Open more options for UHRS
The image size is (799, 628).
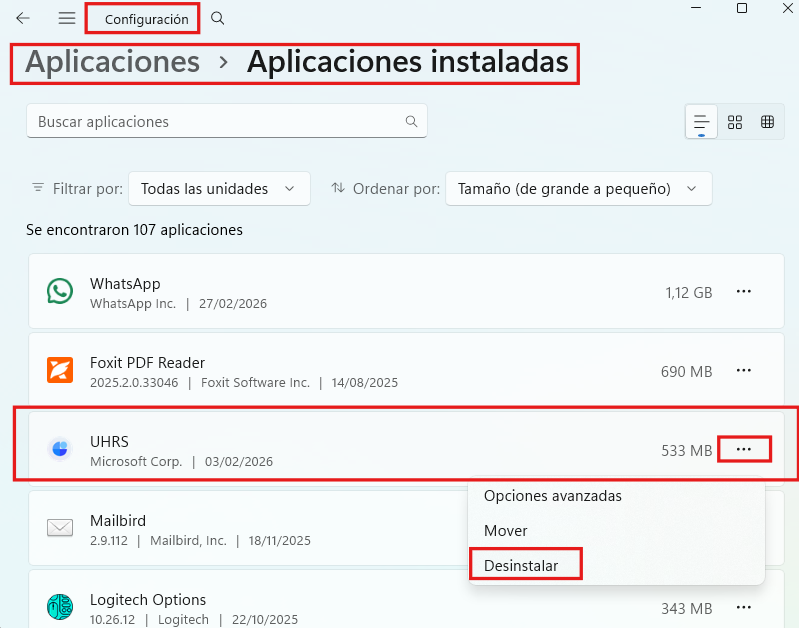point(743,450)
